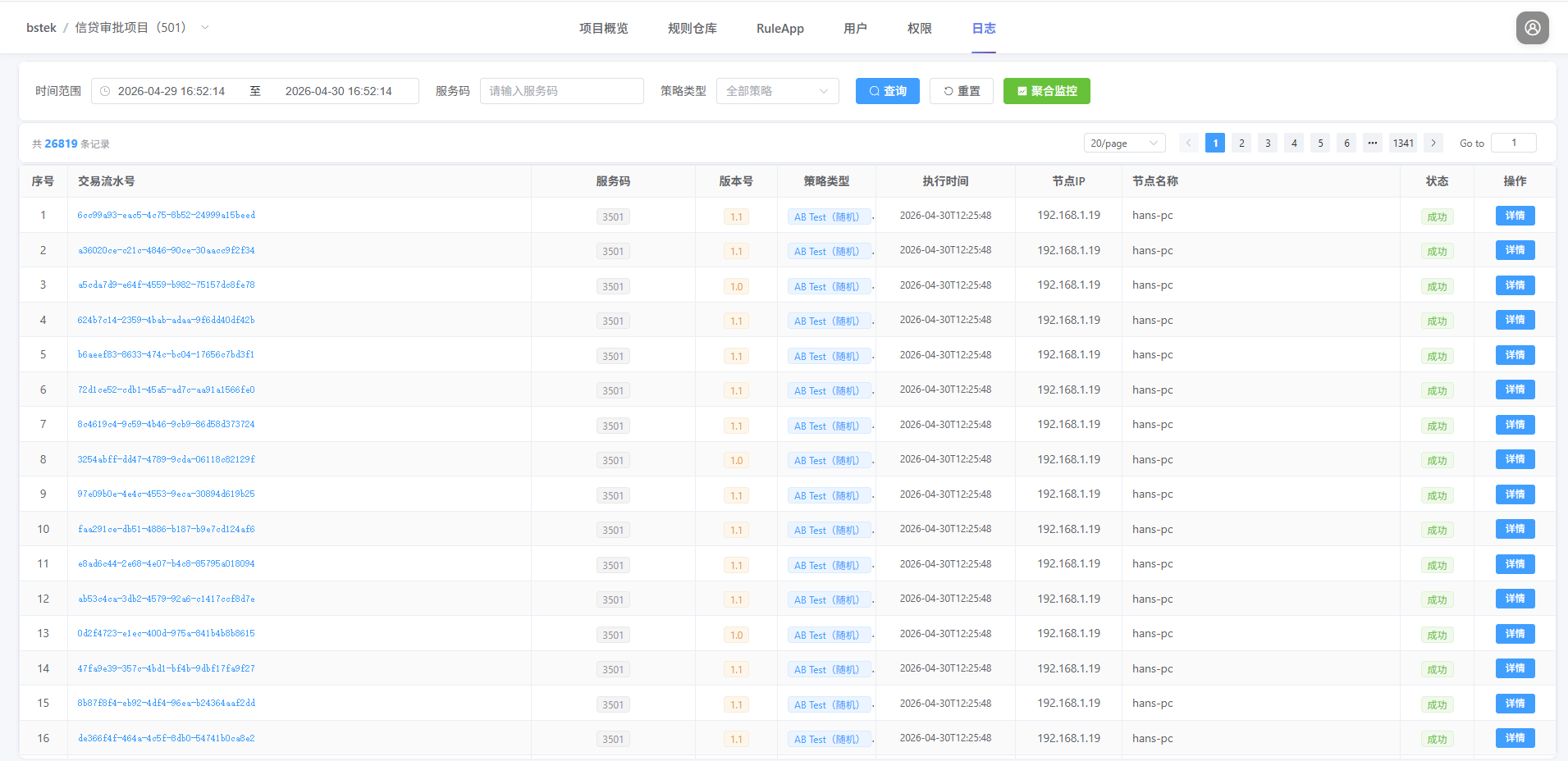
Task: Click the Go to page input
Action: 1513,143
